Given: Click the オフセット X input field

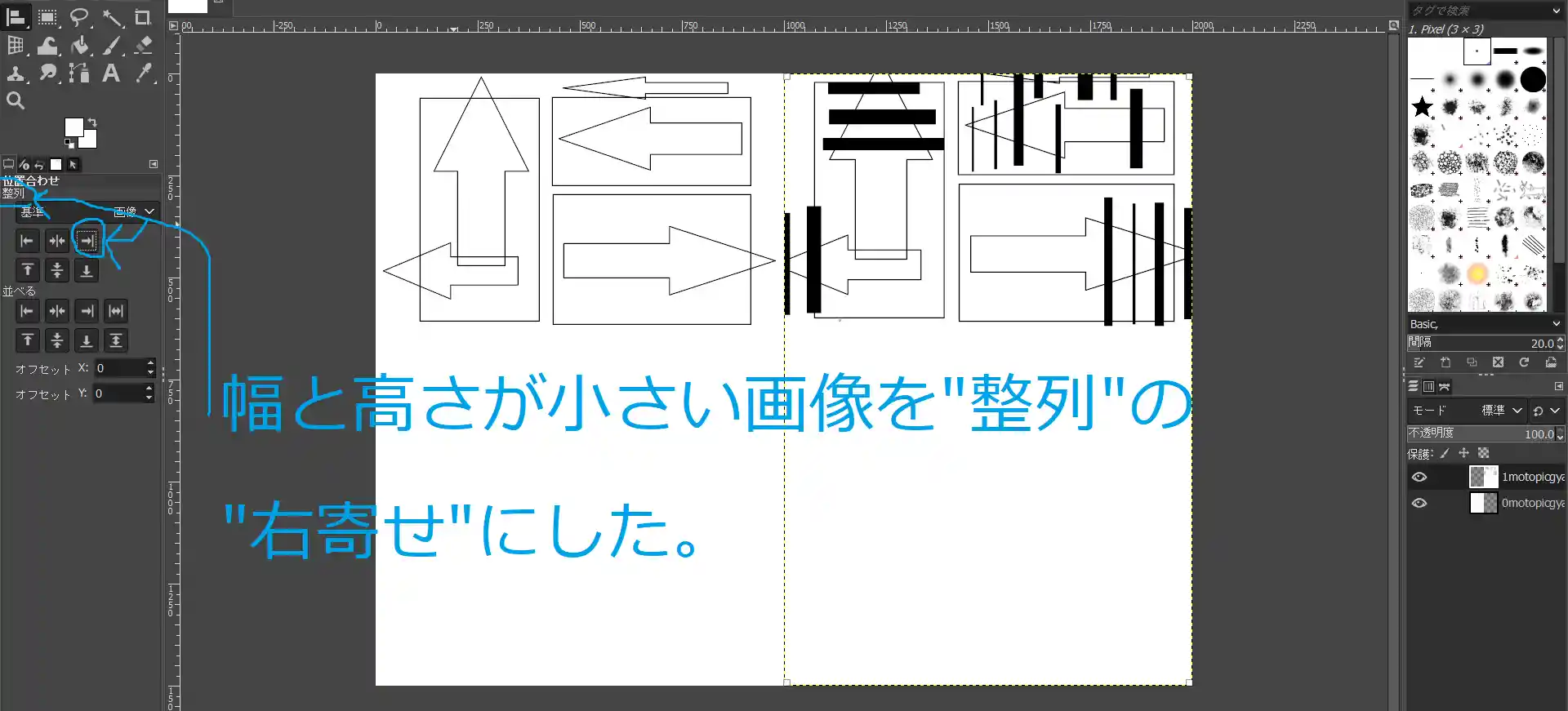Looking at the screenshot, I should 119,368.
